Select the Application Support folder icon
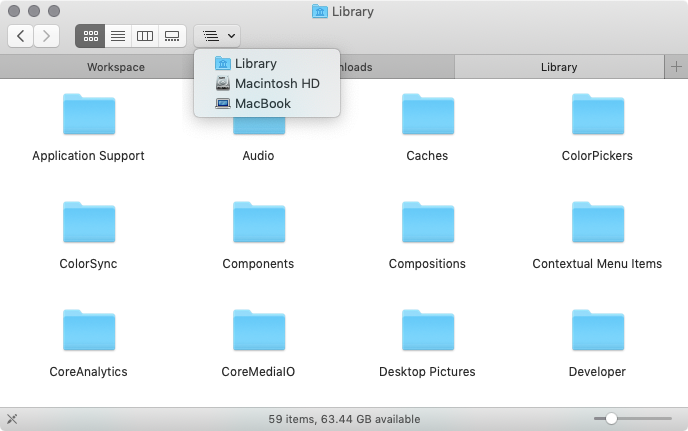 point(89,114)
